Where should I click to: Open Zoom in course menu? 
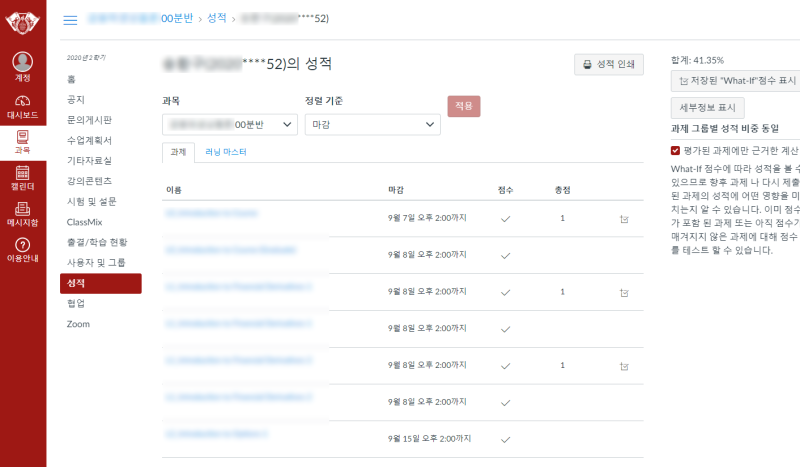click(78, 324)
